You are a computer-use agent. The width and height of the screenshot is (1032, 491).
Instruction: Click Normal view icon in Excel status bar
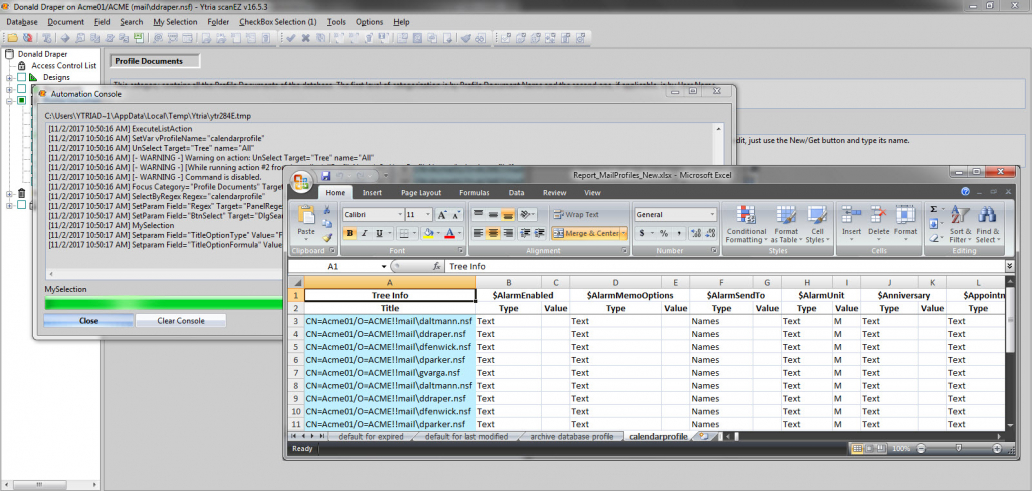pyautogui.click(x=858, y=449)
